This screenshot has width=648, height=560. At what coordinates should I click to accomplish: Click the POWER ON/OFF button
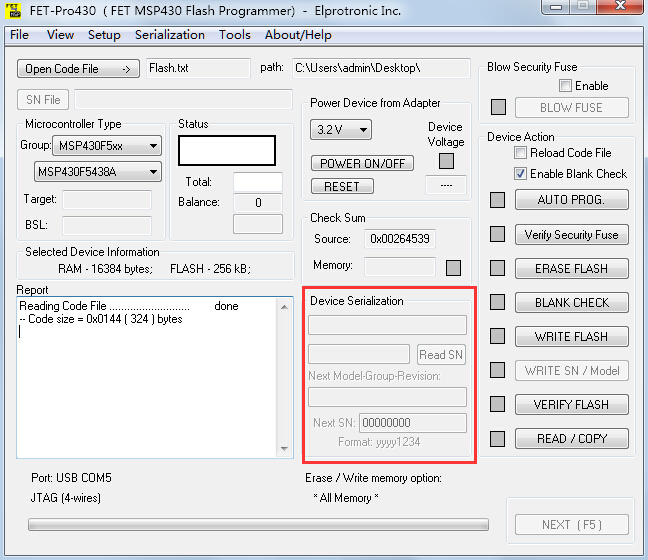coord(362,163)
